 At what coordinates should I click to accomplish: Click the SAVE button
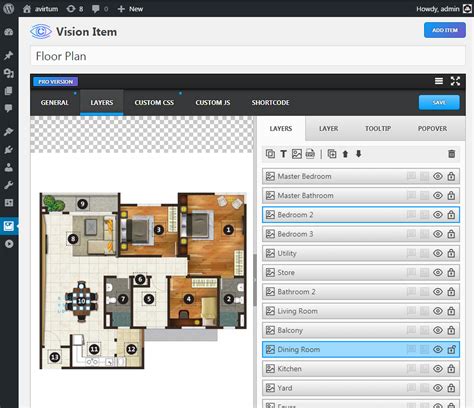click(x=439, y=102)
